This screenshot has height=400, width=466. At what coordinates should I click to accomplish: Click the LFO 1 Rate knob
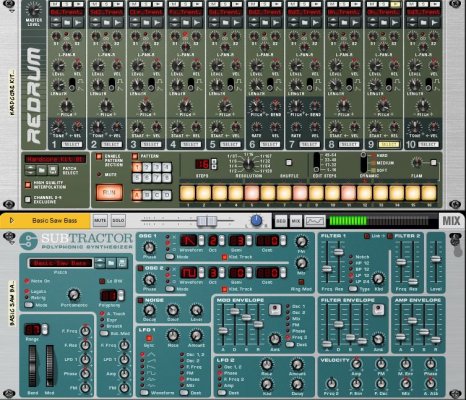pos(172,336)
